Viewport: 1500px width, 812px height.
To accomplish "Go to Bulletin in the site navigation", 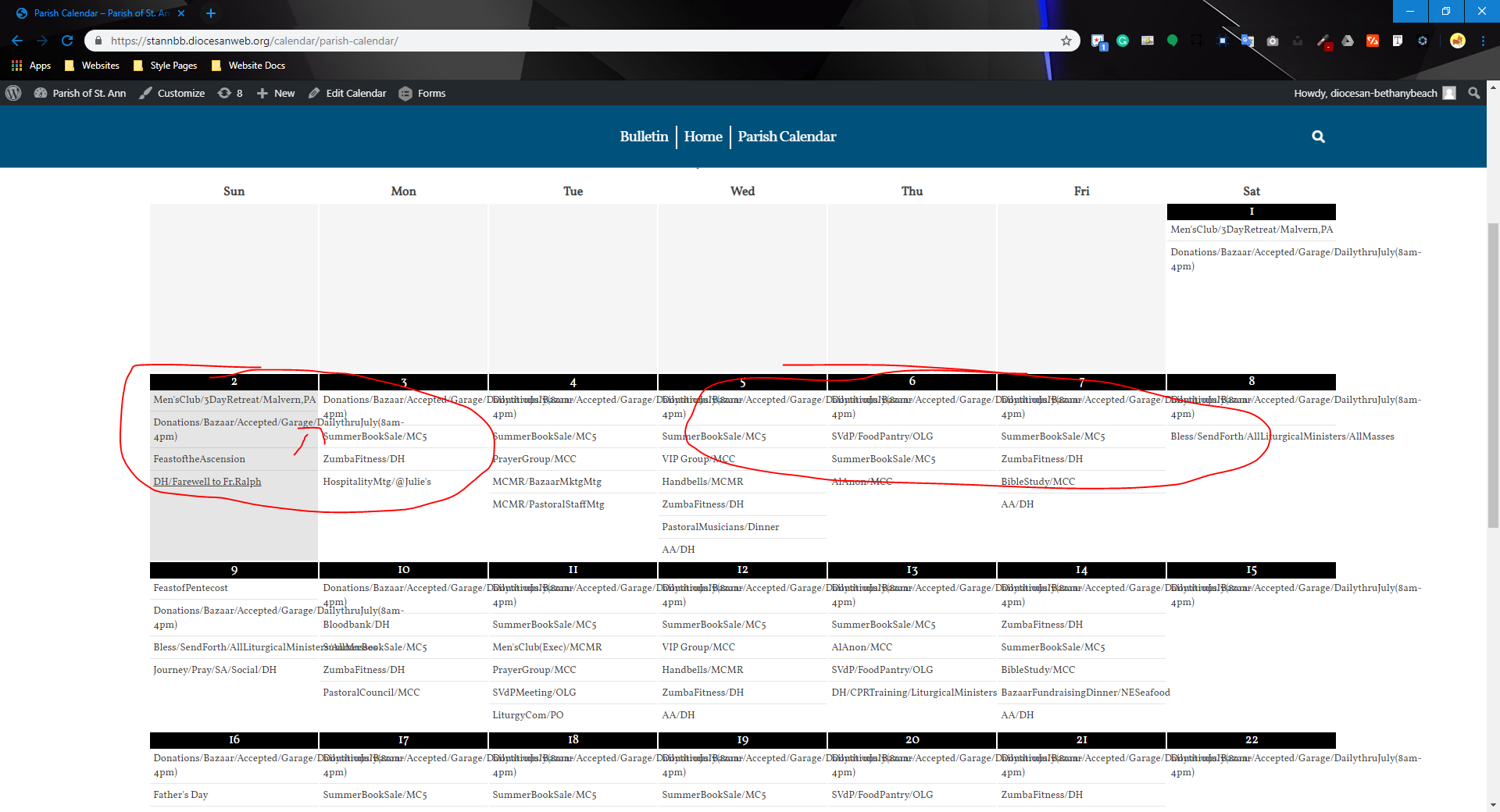I will (644, 137).
